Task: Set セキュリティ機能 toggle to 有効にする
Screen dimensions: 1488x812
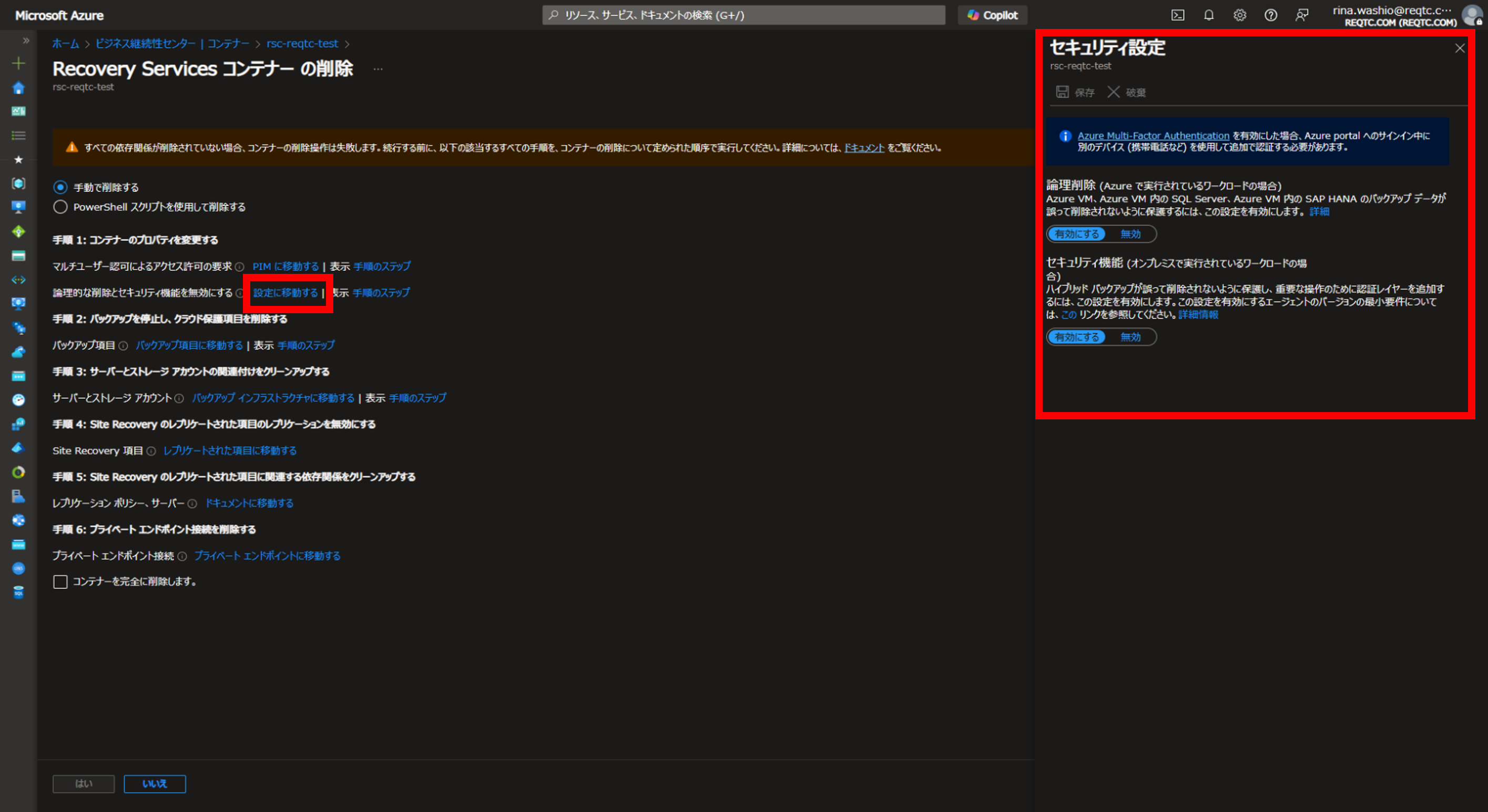Action: click(x=1077, y=337)
